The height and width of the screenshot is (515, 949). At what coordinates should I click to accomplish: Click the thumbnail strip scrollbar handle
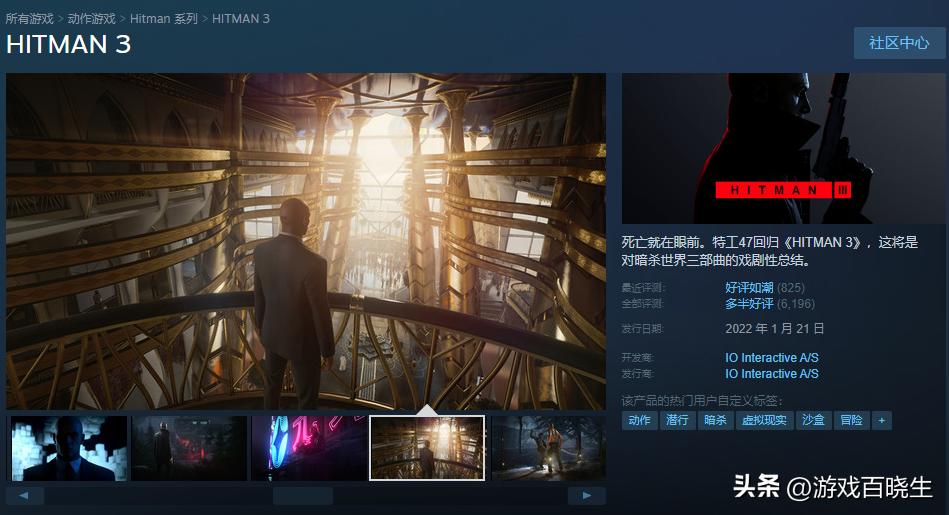tap(303, 495)
